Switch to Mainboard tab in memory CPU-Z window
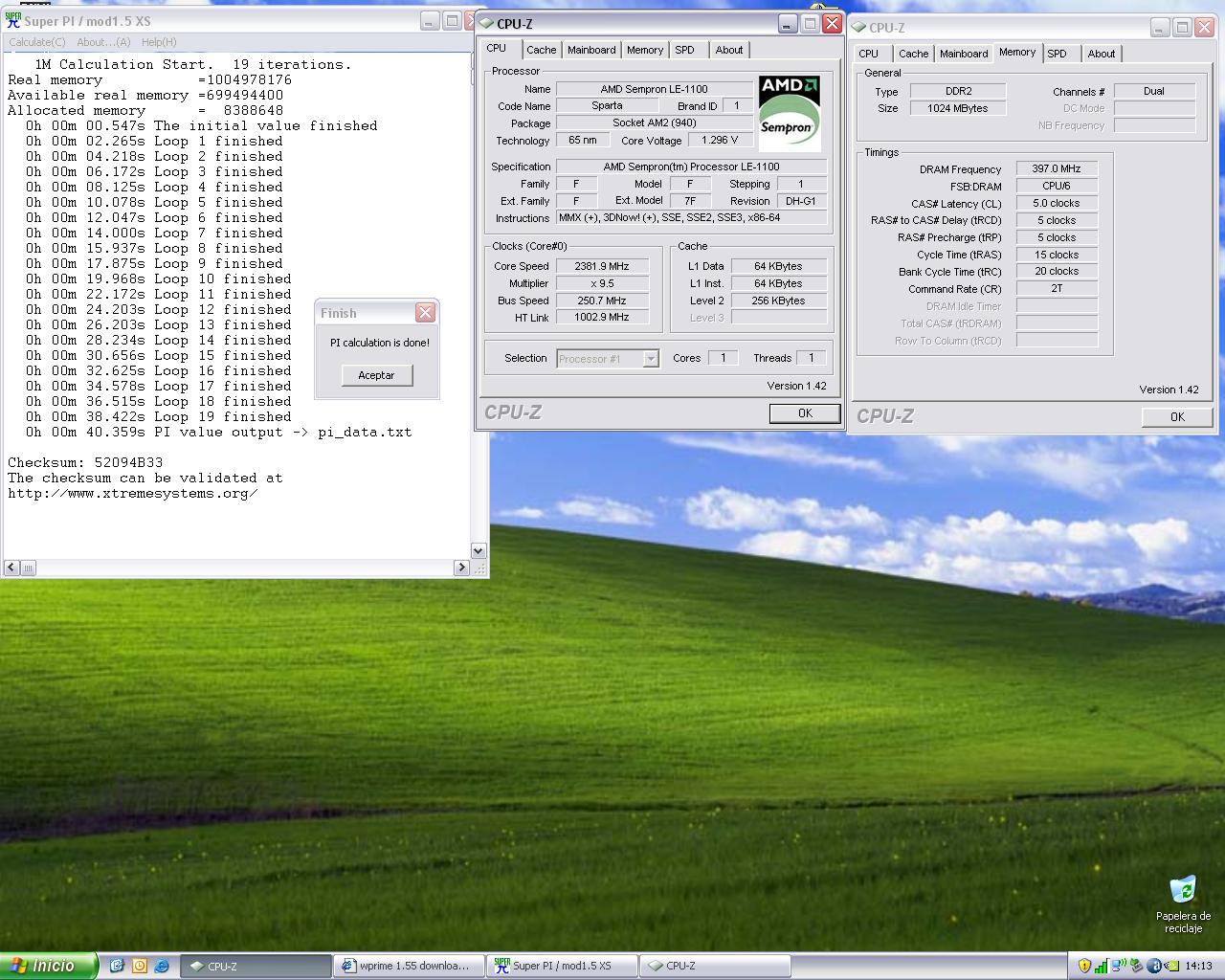1225x980 pixels. pyautogui.click(x=964, y=54)
